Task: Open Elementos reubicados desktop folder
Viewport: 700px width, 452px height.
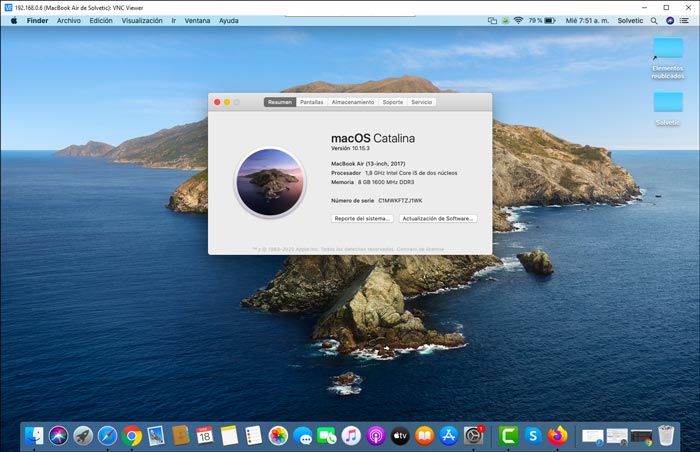Action: pyautogui.click(x=668, y=58)
